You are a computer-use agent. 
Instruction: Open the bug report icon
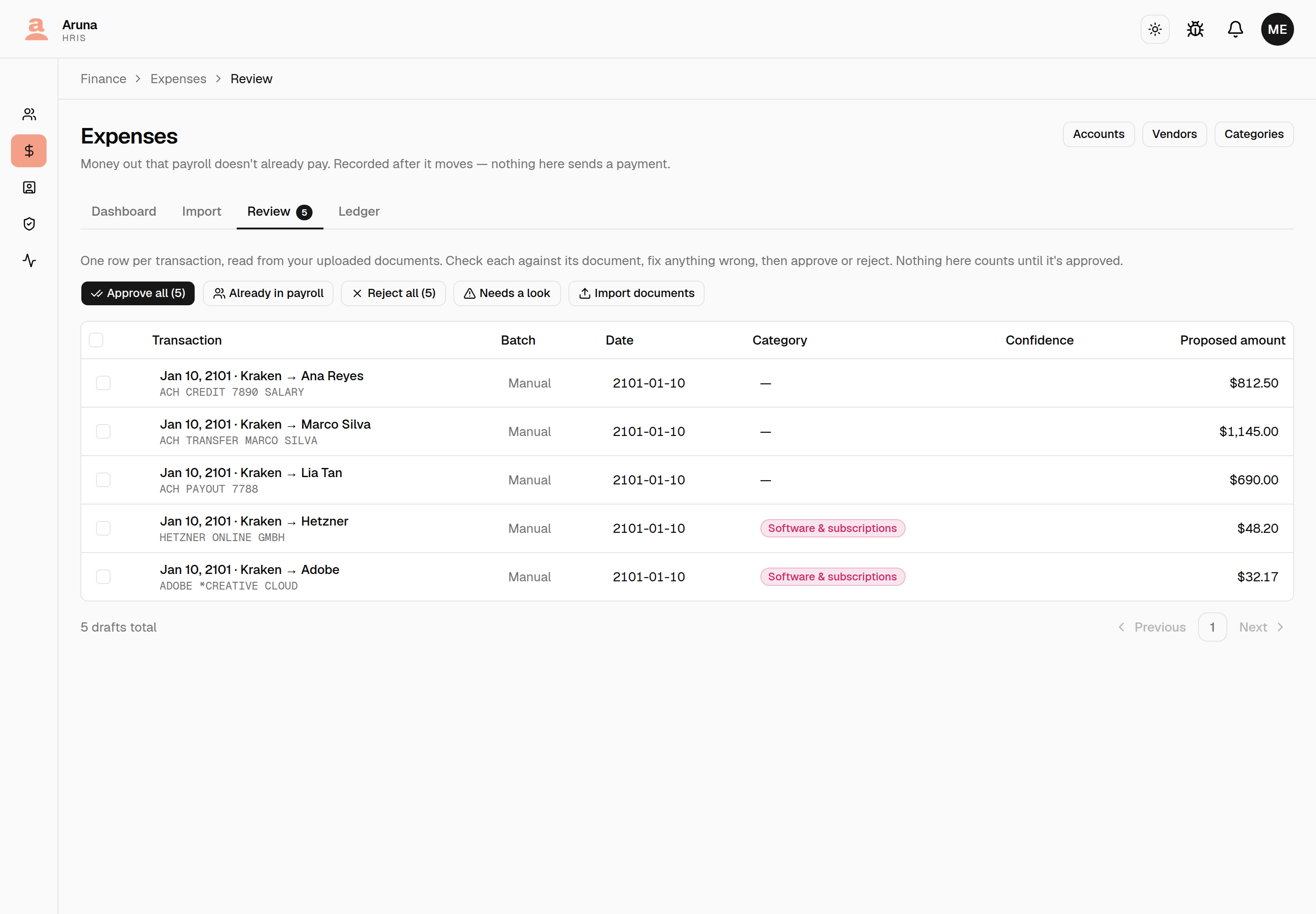1194,29
